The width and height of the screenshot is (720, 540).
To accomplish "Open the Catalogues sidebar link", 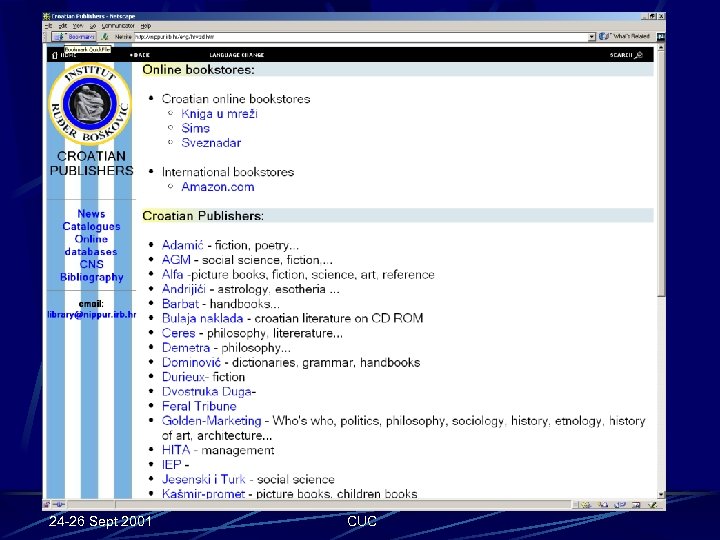I will coord(91,226).
